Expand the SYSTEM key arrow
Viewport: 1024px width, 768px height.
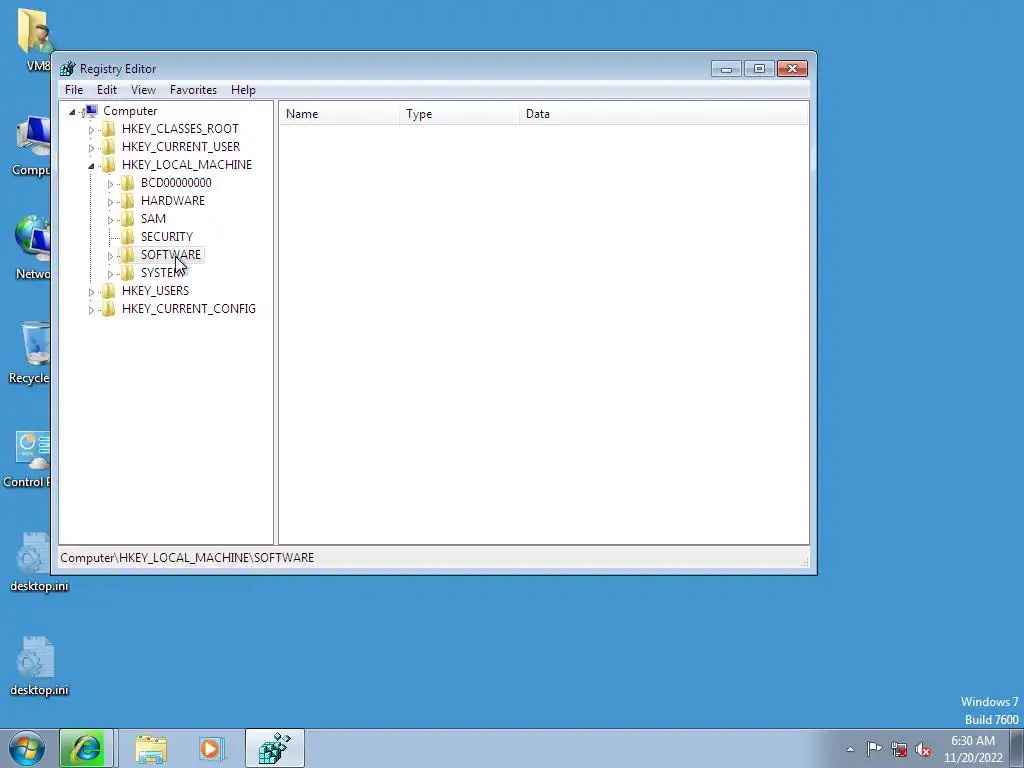[x=110, y=274]
